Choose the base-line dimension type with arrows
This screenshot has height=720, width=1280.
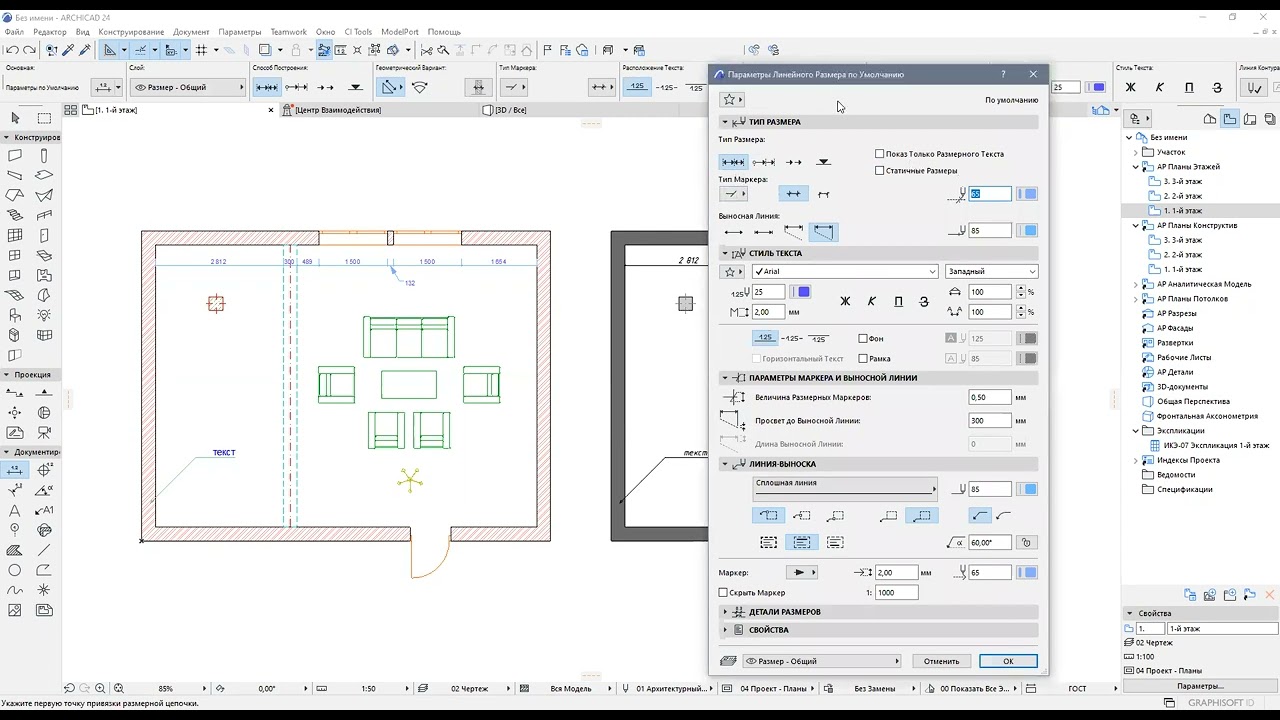point(794,162)
